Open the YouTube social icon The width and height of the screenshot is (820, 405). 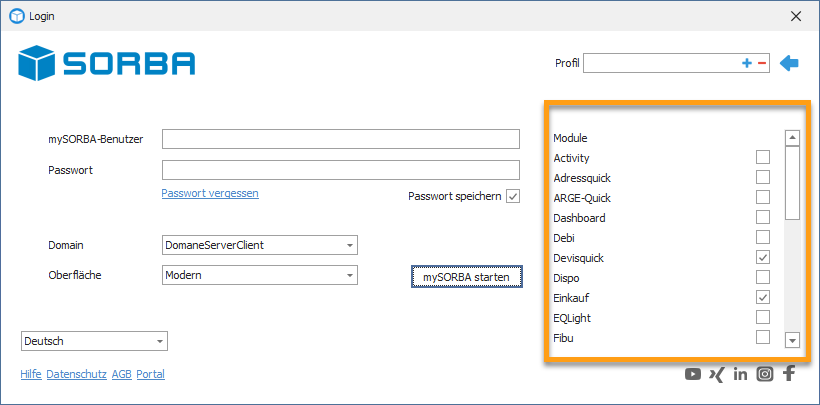click(x=693, y=374)
